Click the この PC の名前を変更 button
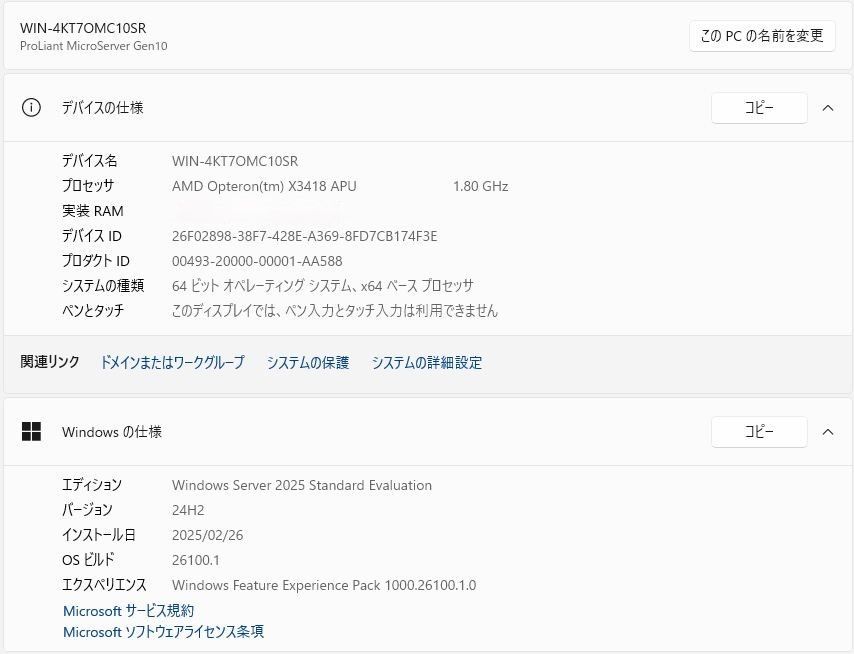The width and height of the screenshot is (854, 654). (762, 36)
